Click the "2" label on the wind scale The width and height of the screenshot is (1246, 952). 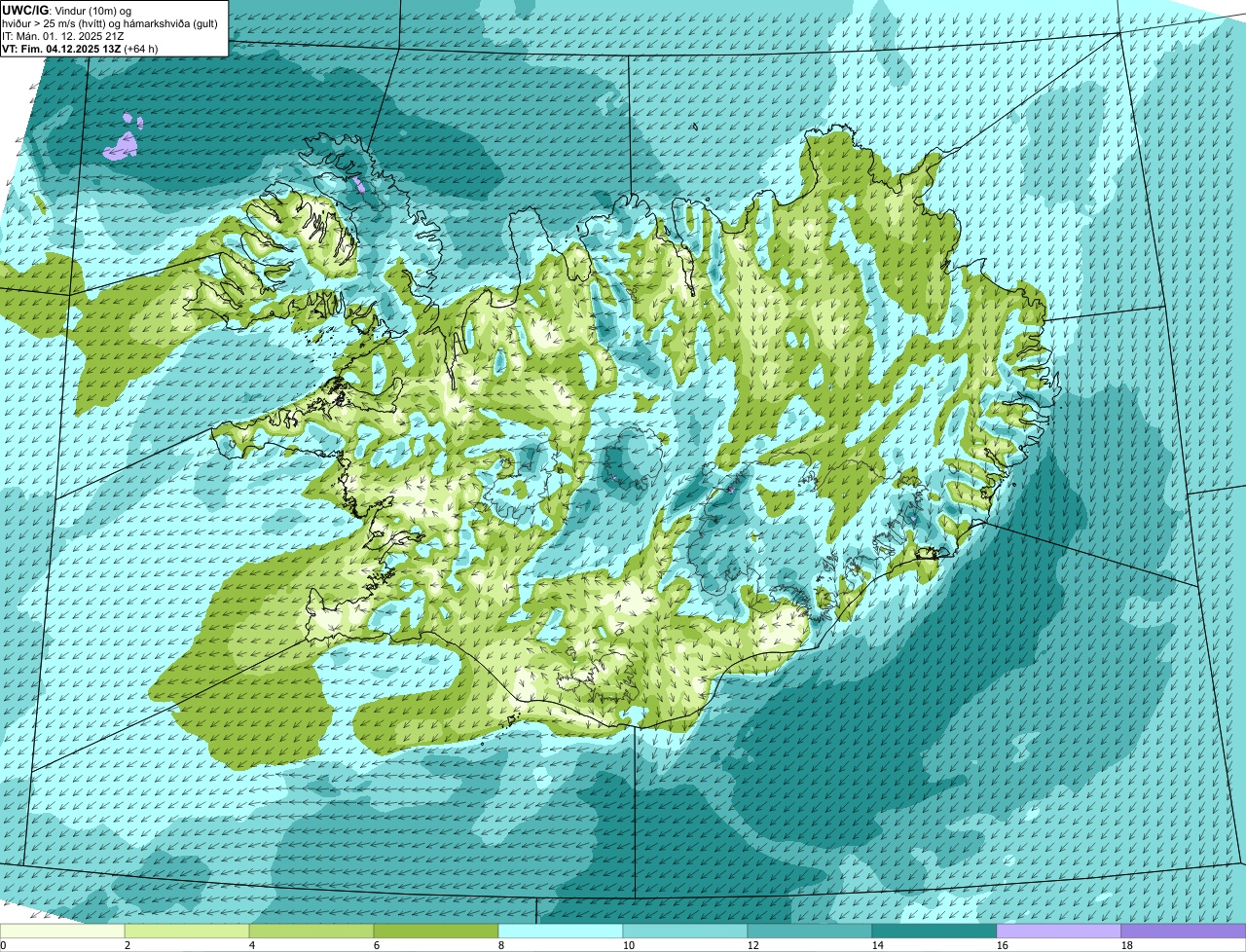click(x=127, y=945)
